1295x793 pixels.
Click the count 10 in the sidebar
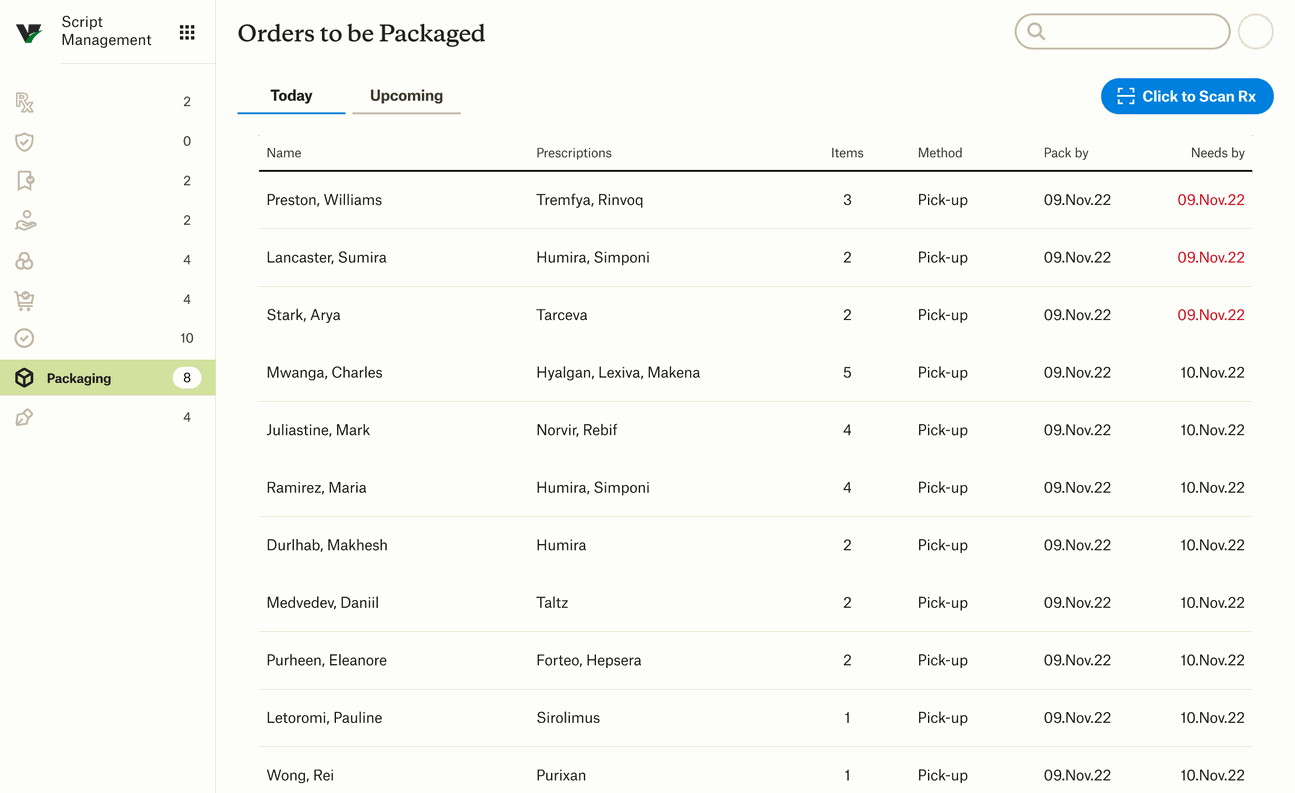click(187, 338)
